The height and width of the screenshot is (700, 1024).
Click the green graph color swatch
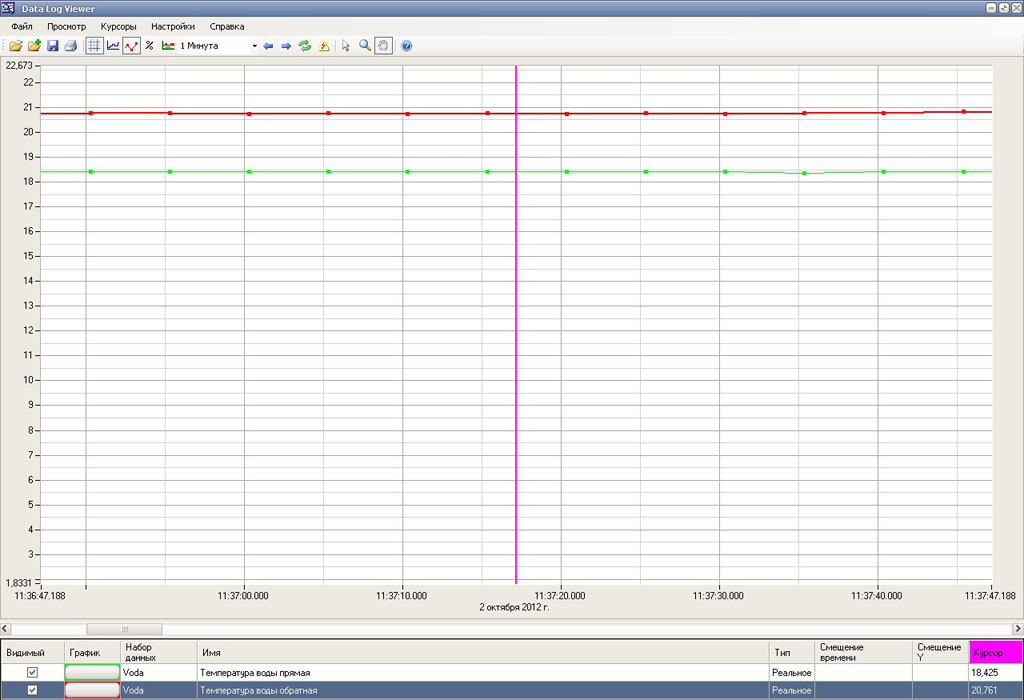[92, 673]
